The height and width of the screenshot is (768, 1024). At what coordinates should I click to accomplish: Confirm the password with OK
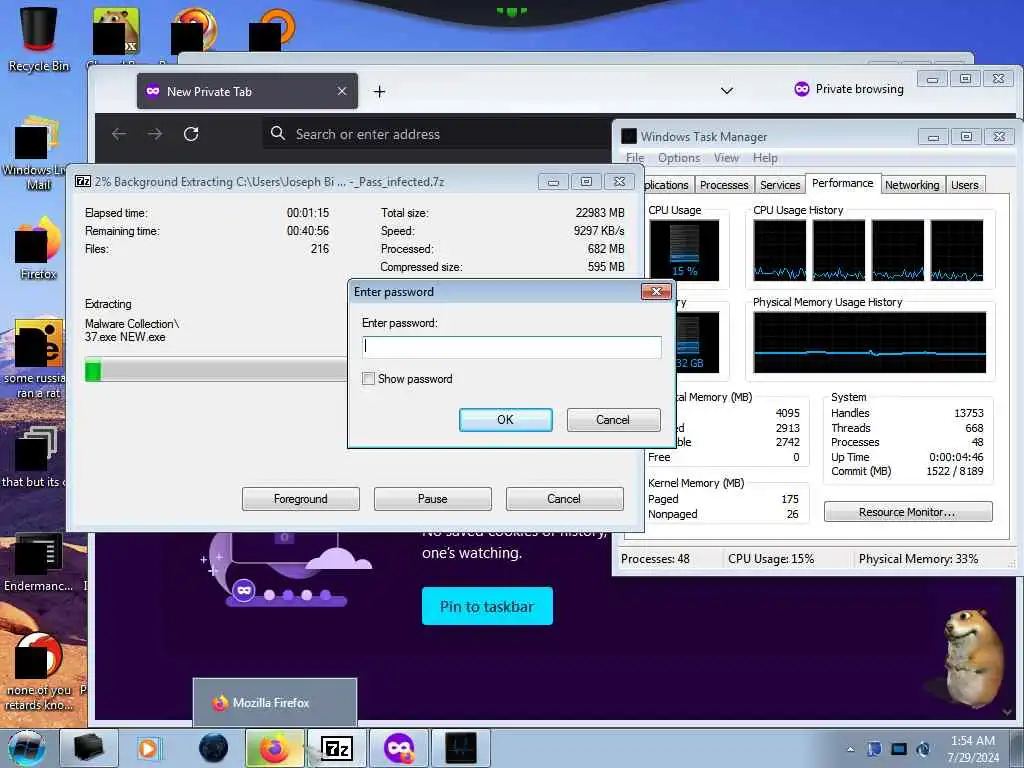(505, 420)
